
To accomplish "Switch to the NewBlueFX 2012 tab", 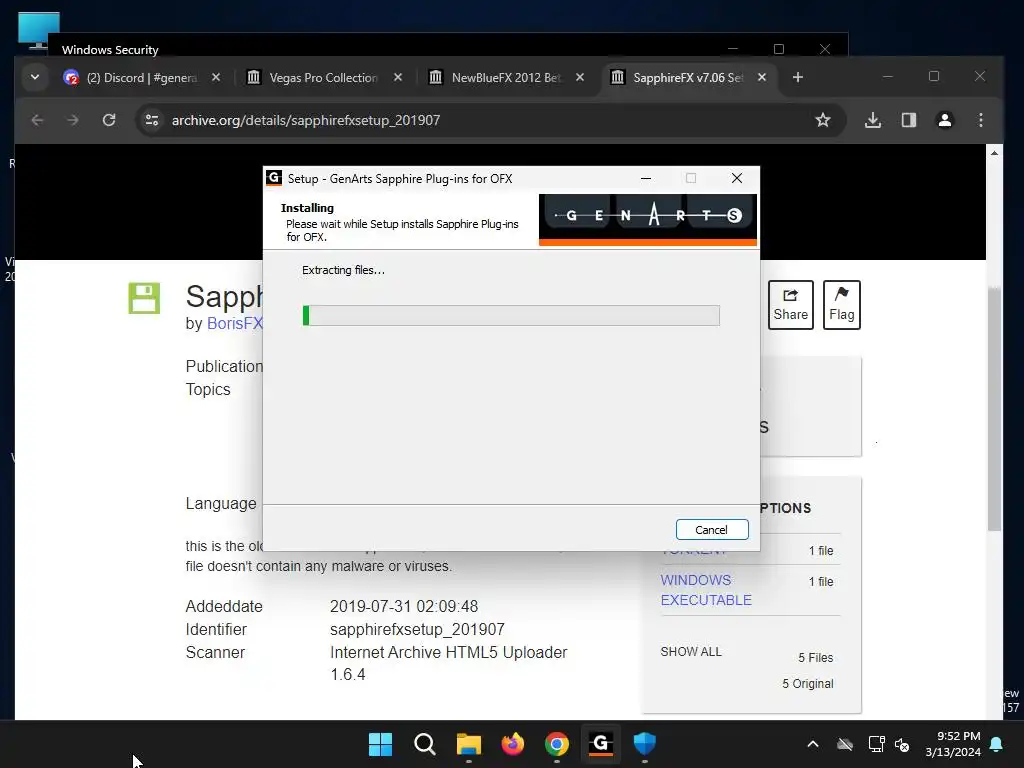I will click(x=505, y=78).
